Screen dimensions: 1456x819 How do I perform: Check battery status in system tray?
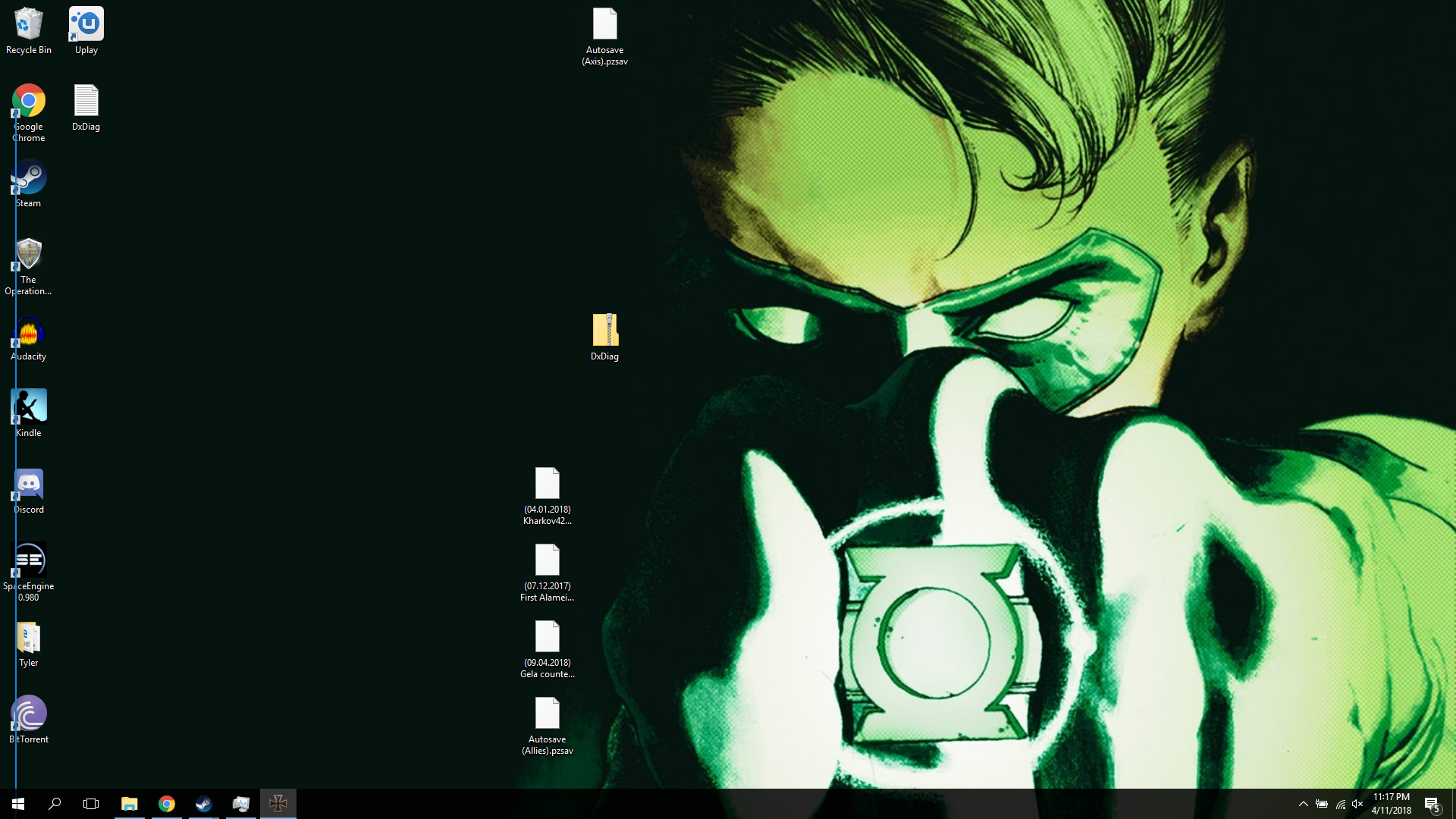(1322, 804)
